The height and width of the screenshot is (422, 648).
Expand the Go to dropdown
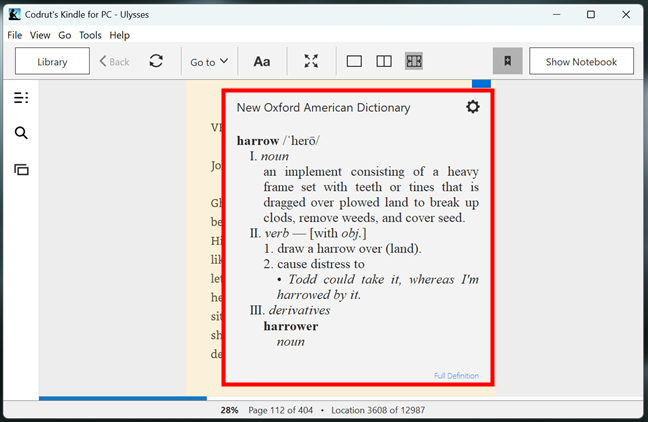pyautogui.click(x=209, y=61)
